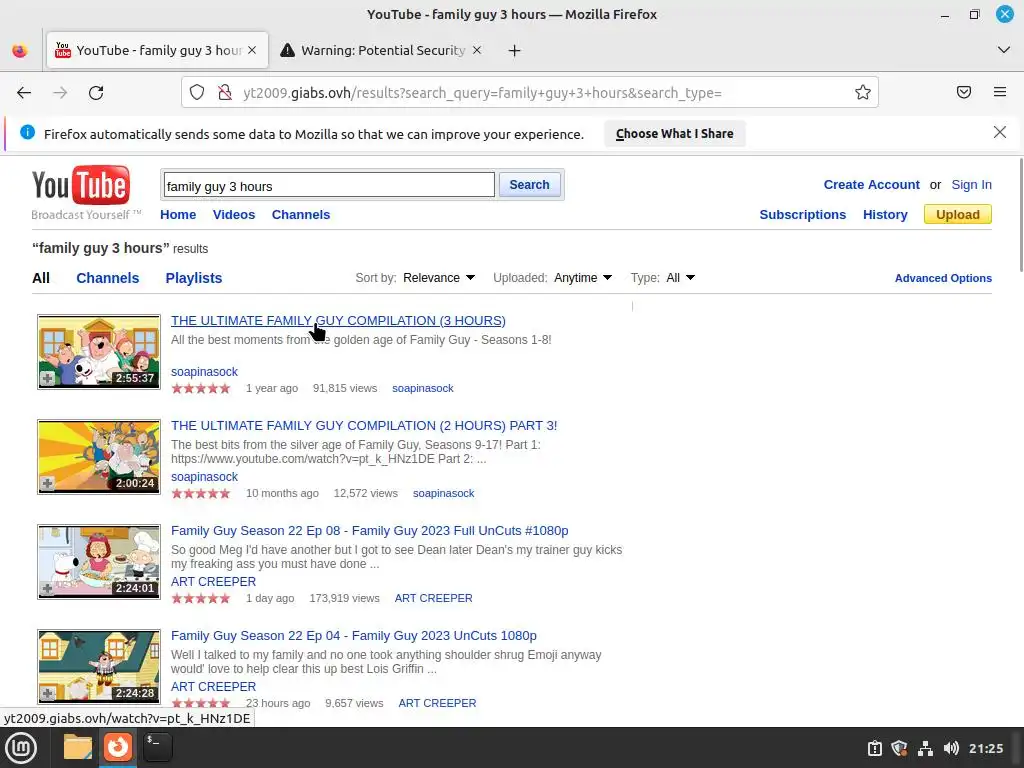This screenshot has height=768, width=1024.
Task: Close the Warning Potential Security tab
Action: coord(477,50)
